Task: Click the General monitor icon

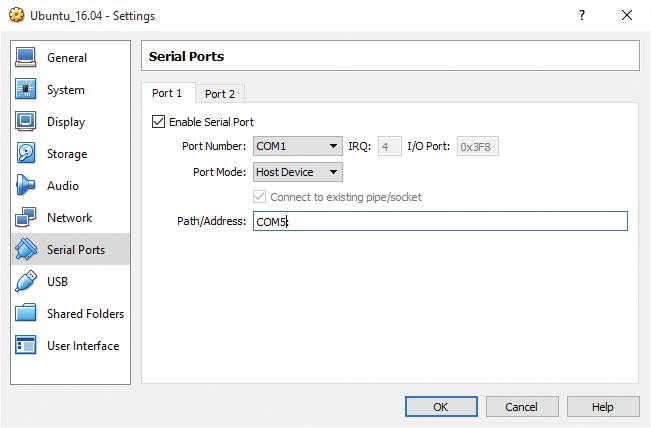Action: coord(26,58)
